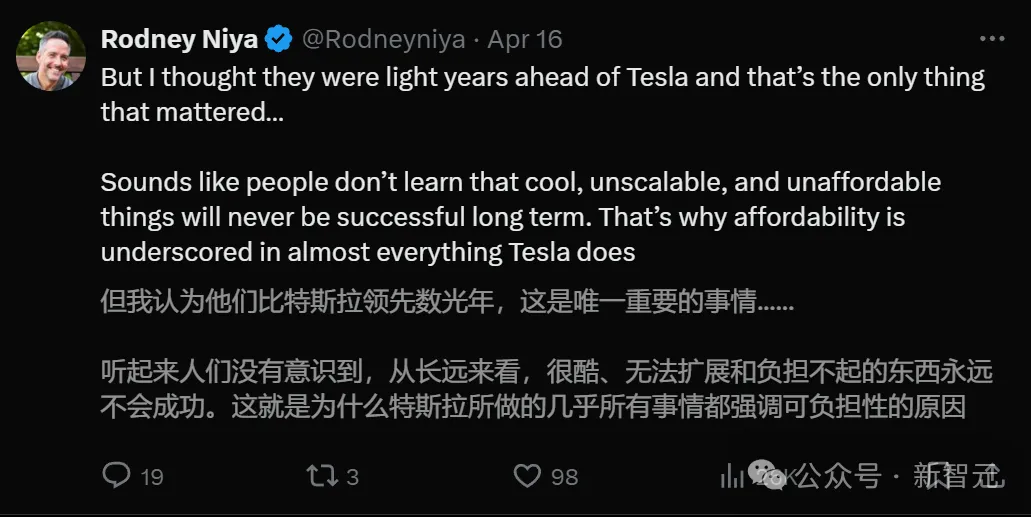This screenshot has width=1031, height=517.
Task: Open the three-dot more options menu
Action: pos(991,40)
